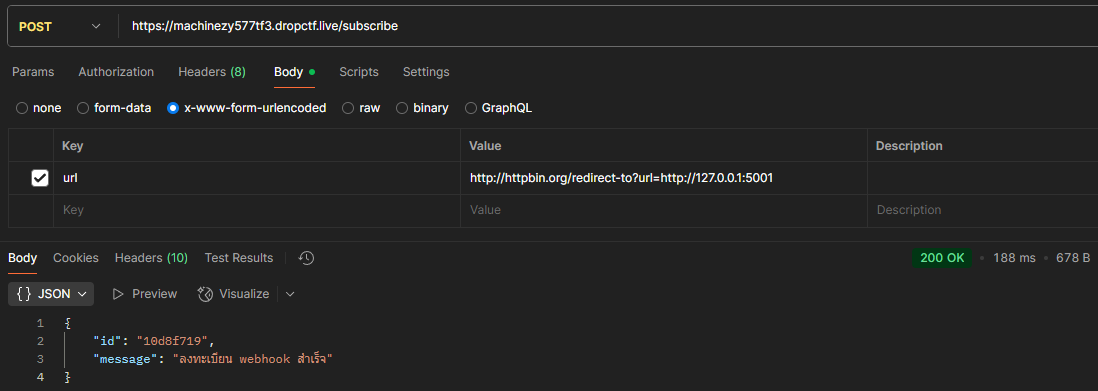Click the empty Description placeholder field
Image resolution: width=1098 pixels, height=391 pixels.
(982, 210)
